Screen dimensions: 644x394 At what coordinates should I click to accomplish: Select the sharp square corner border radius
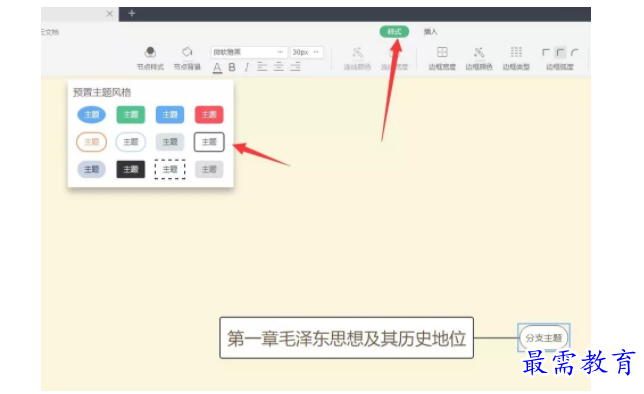pos(546,53)
